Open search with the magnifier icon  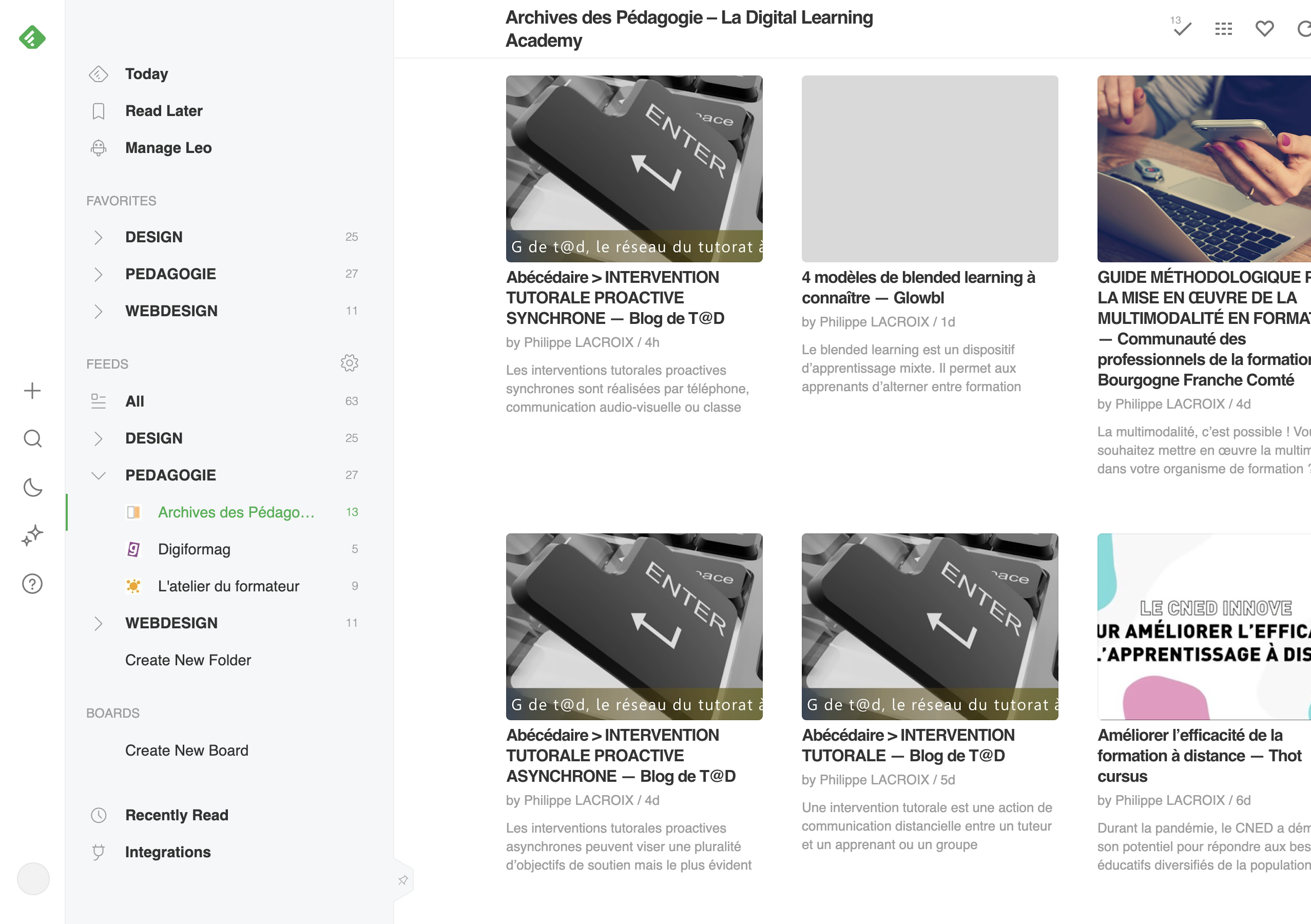tap(32, 438)
